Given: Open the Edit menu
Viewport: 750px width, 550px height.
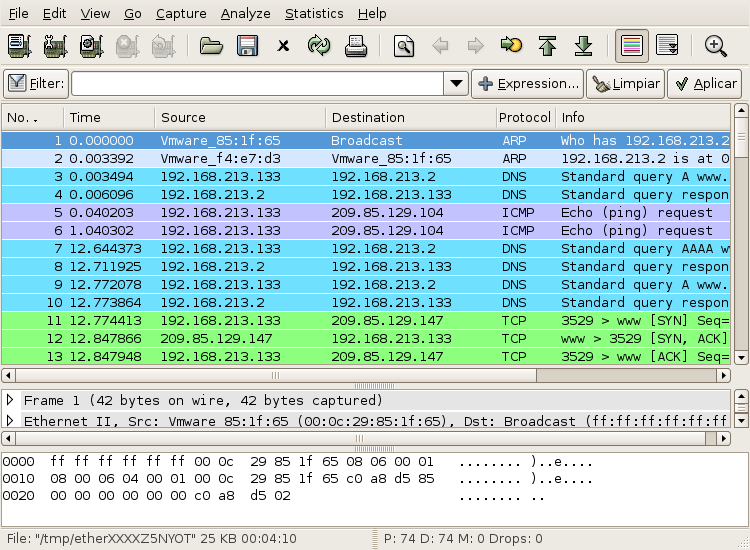Looking at the screenshot, I should 55,13.
